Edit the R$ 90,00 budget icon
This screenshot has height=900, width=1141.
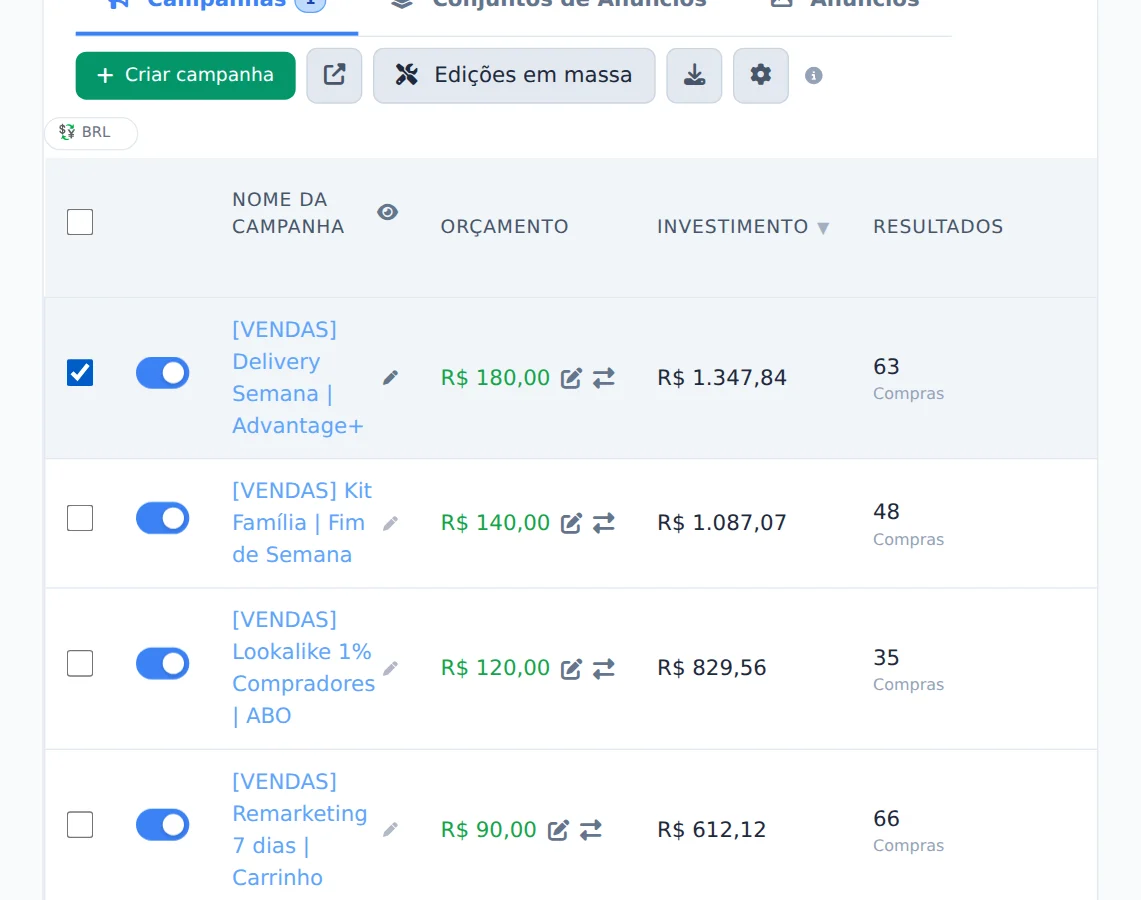558,830
